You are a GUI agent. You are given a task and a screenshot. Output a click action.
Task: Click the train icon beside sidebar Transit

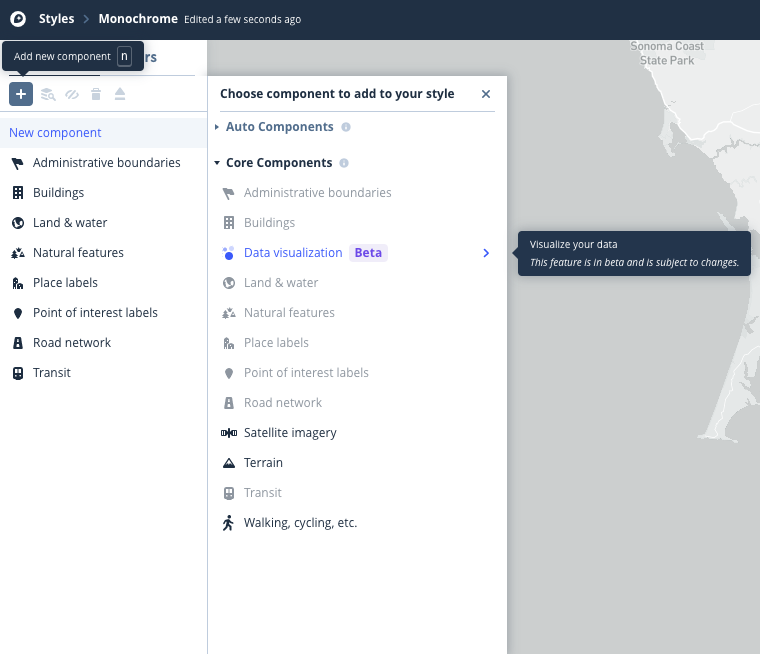point(18,373)
